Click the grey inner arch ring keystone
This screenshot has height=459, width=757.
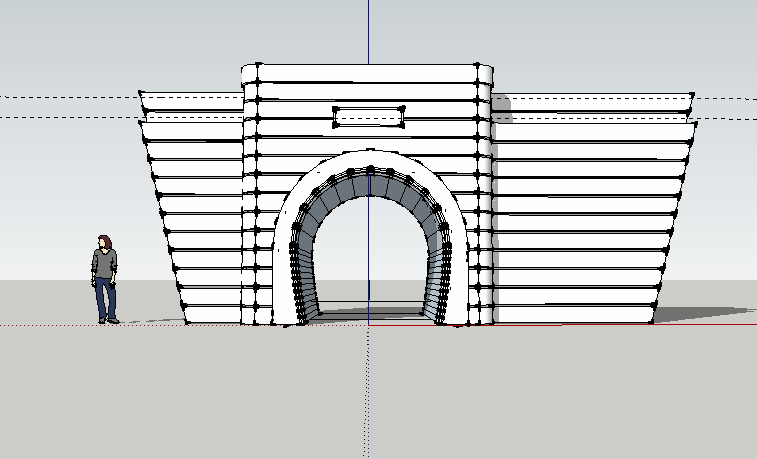pos(371,183)
